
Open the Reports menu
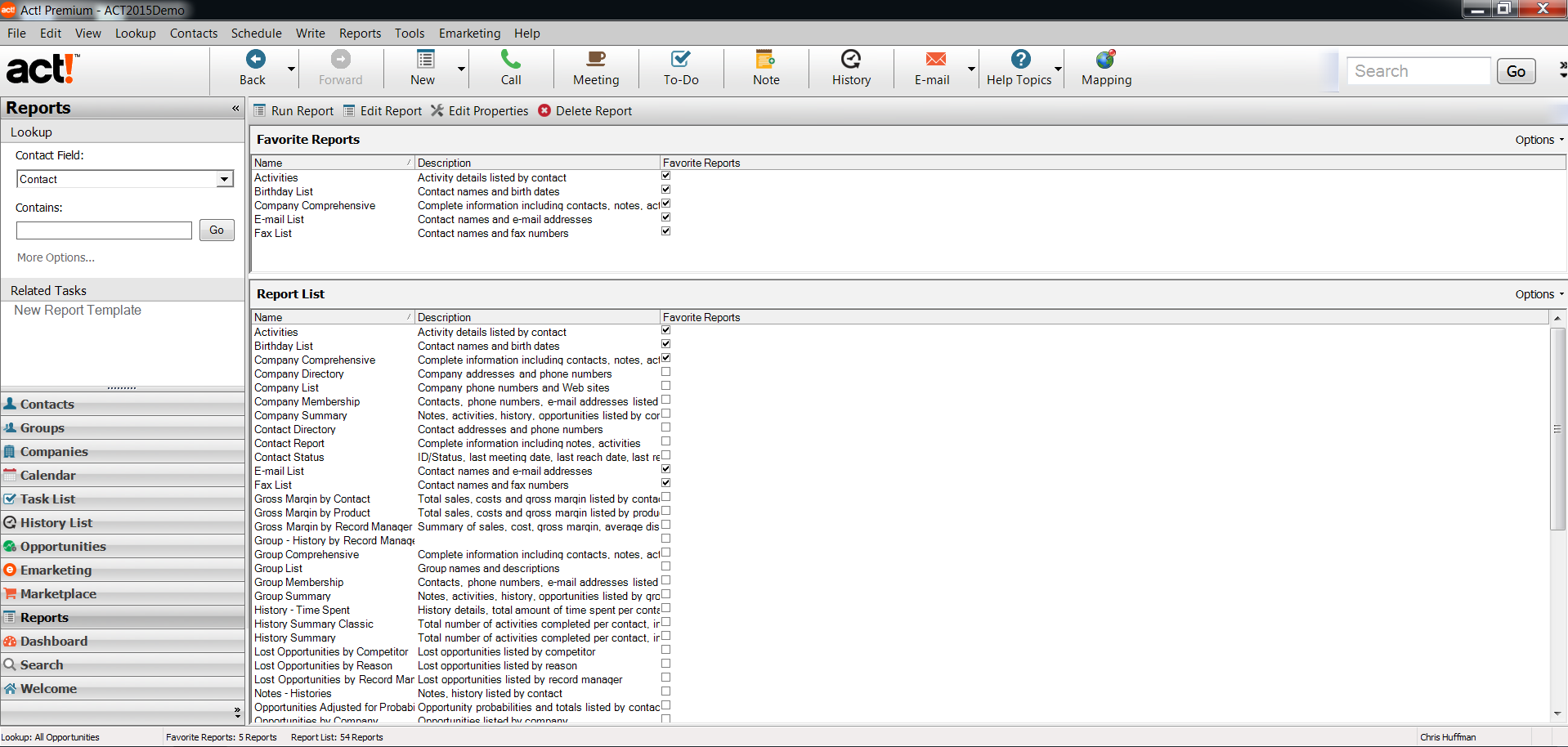360,34
